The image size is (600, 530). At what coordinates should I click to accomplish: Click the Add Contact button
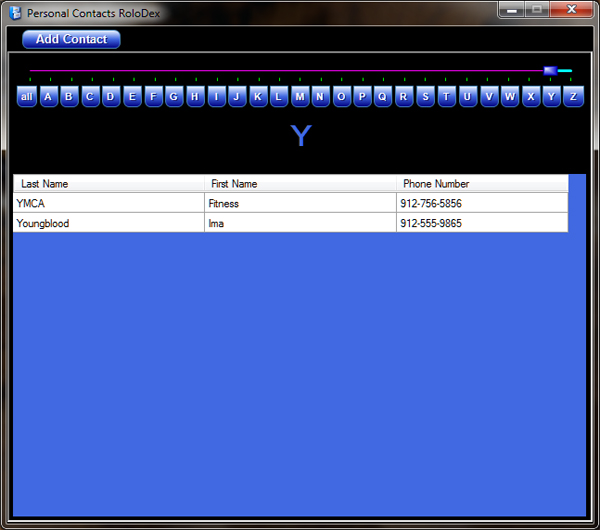71,39
